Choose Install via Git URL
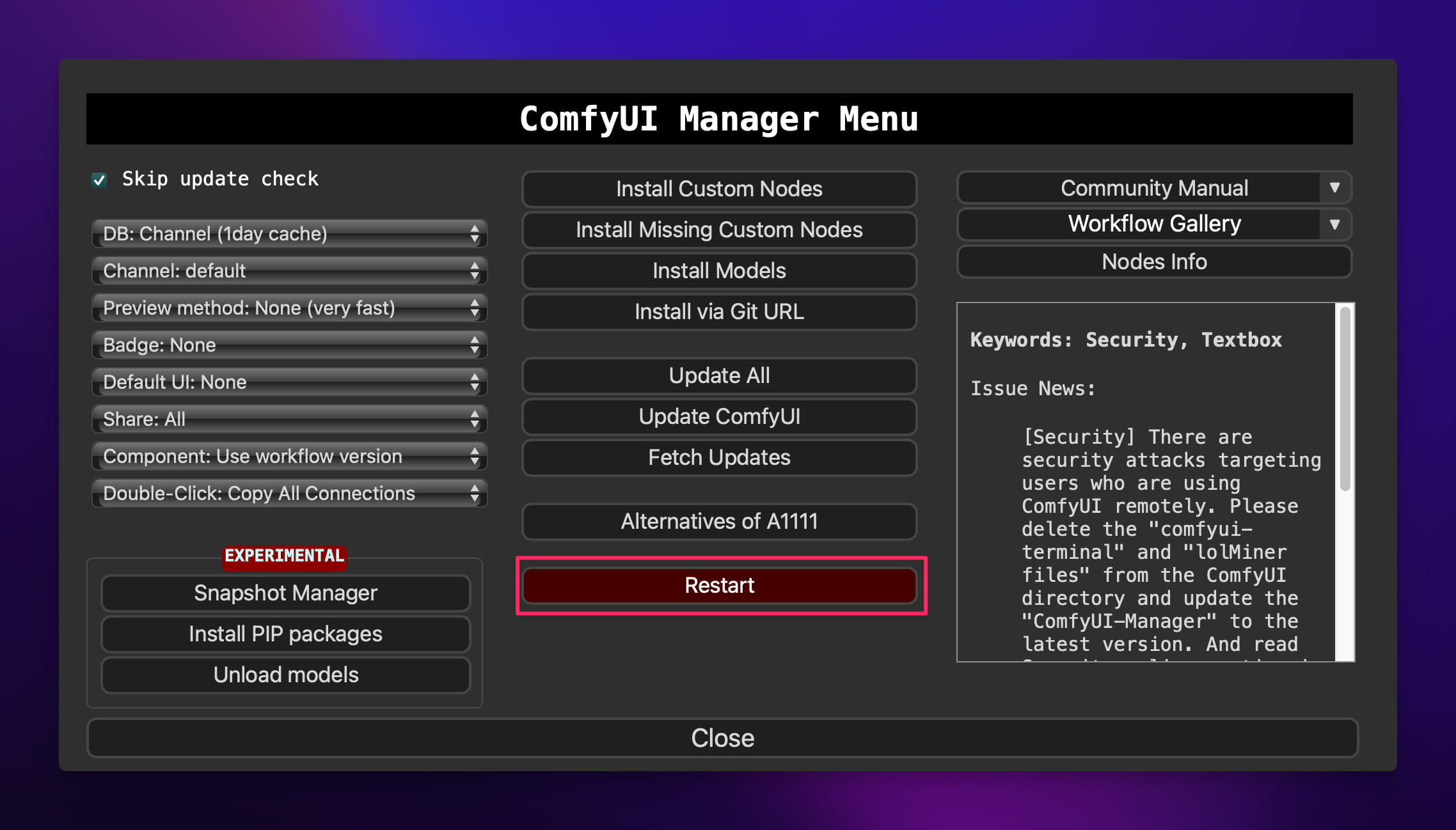Screen dimensions: 1456x830 coord(719,312)
